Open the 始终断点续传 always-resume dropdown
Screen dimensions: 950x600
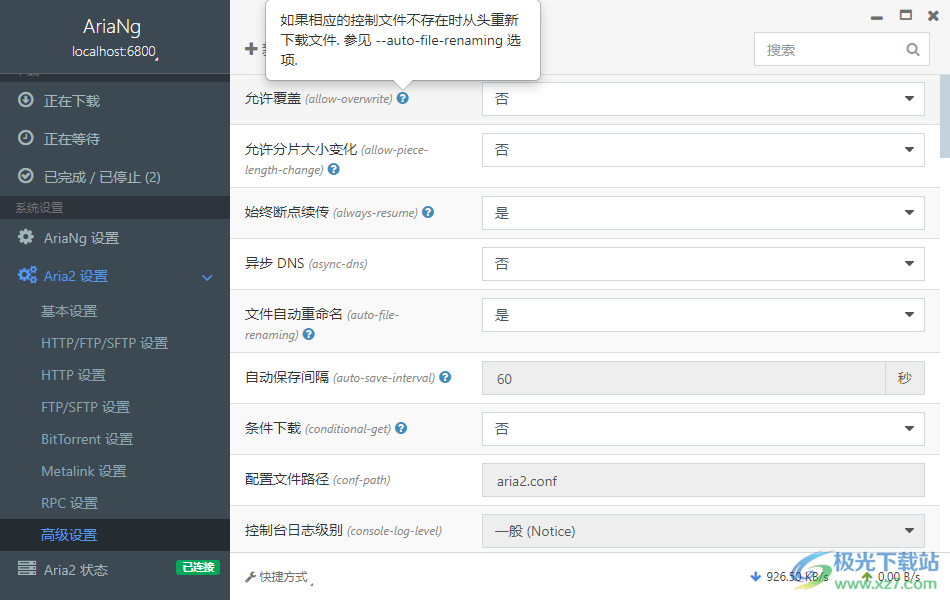coord(703,213)
